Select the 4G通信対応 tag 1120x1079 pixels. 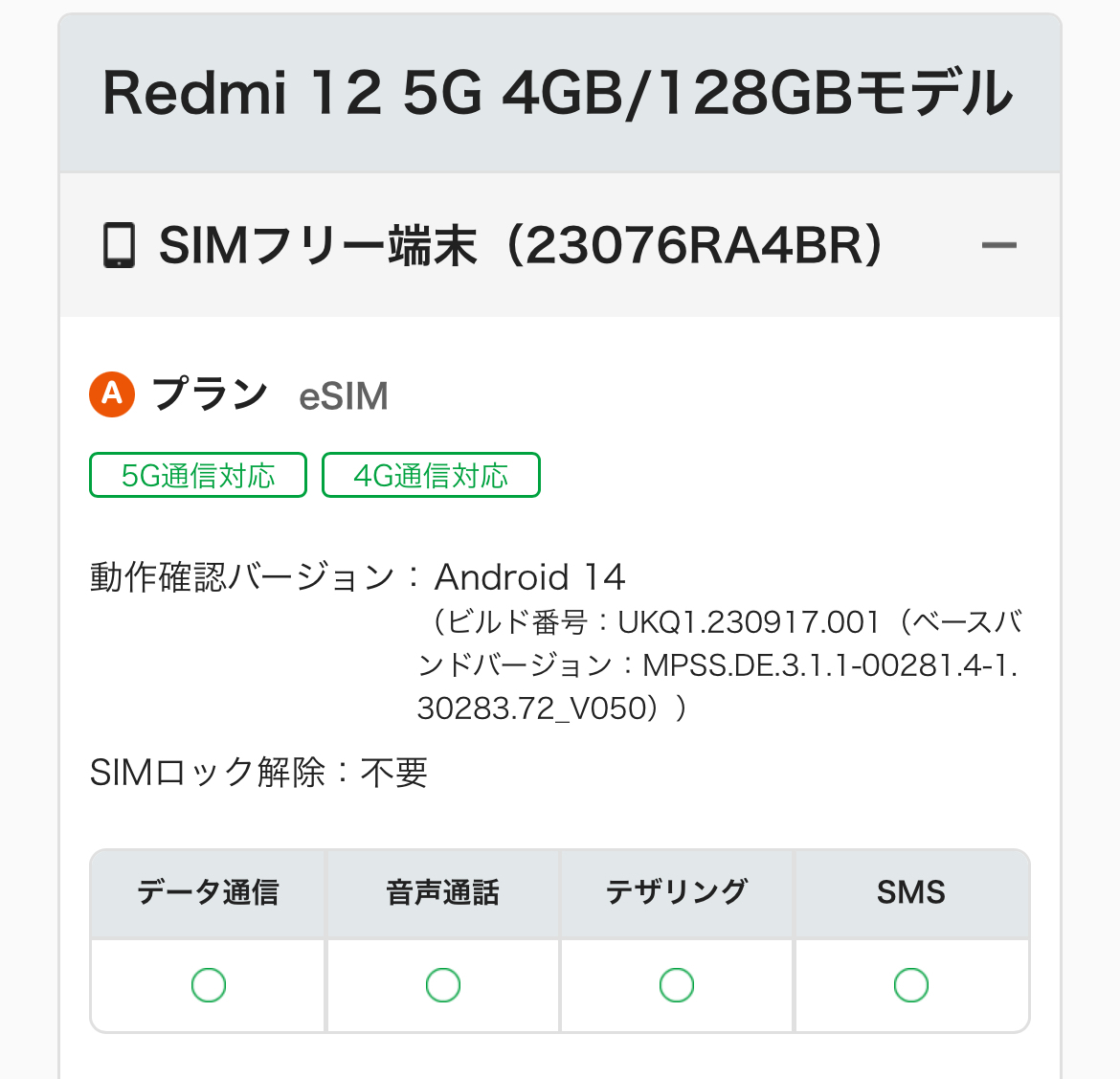tap(431, 476)
